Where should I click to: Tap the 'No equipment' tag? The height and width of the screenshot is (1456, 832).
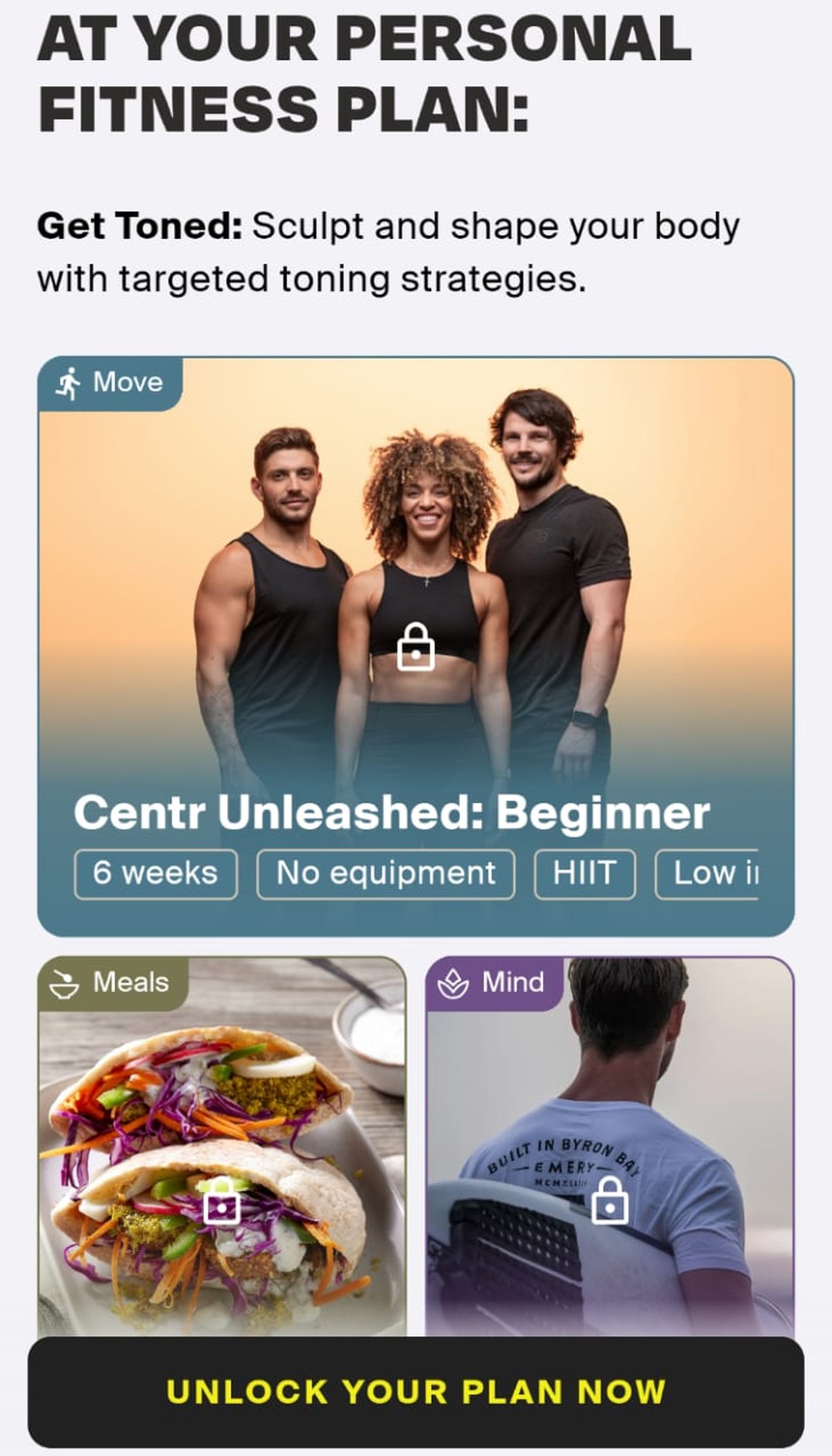pyautogui.click(x=386, y=874)
